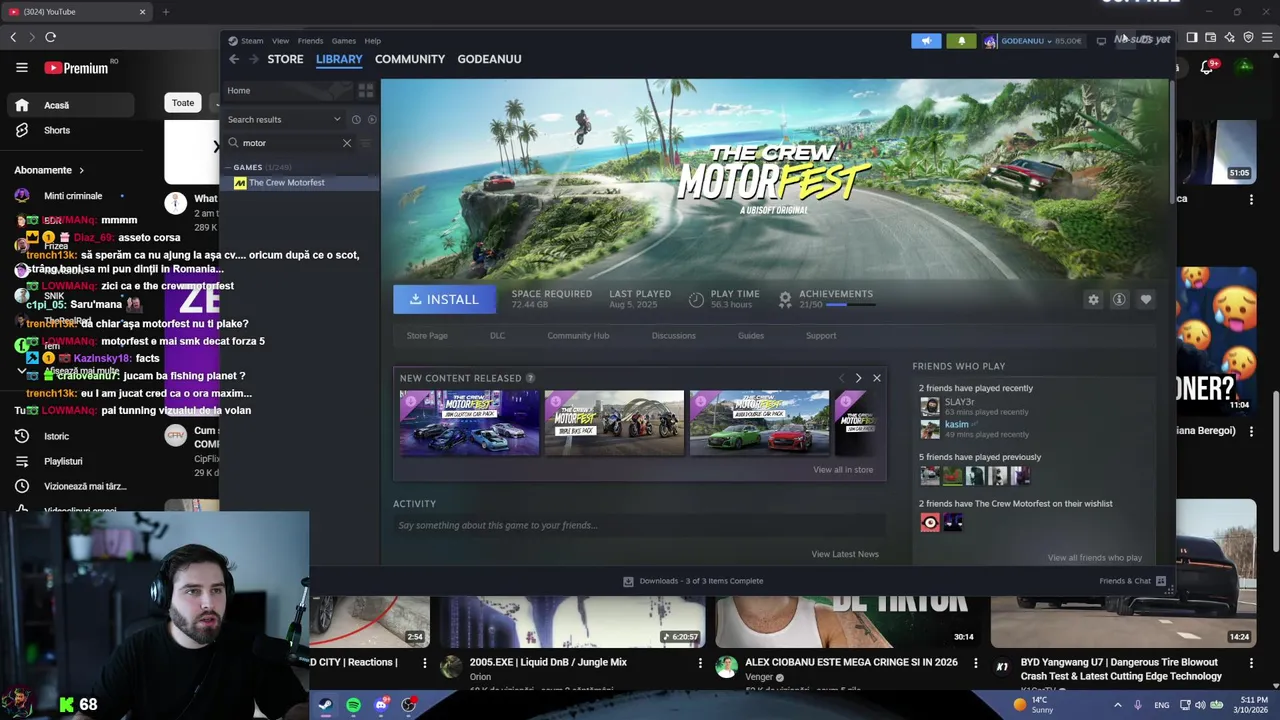Click the motor search field
1280x720 pixels.
pos(290,143)
